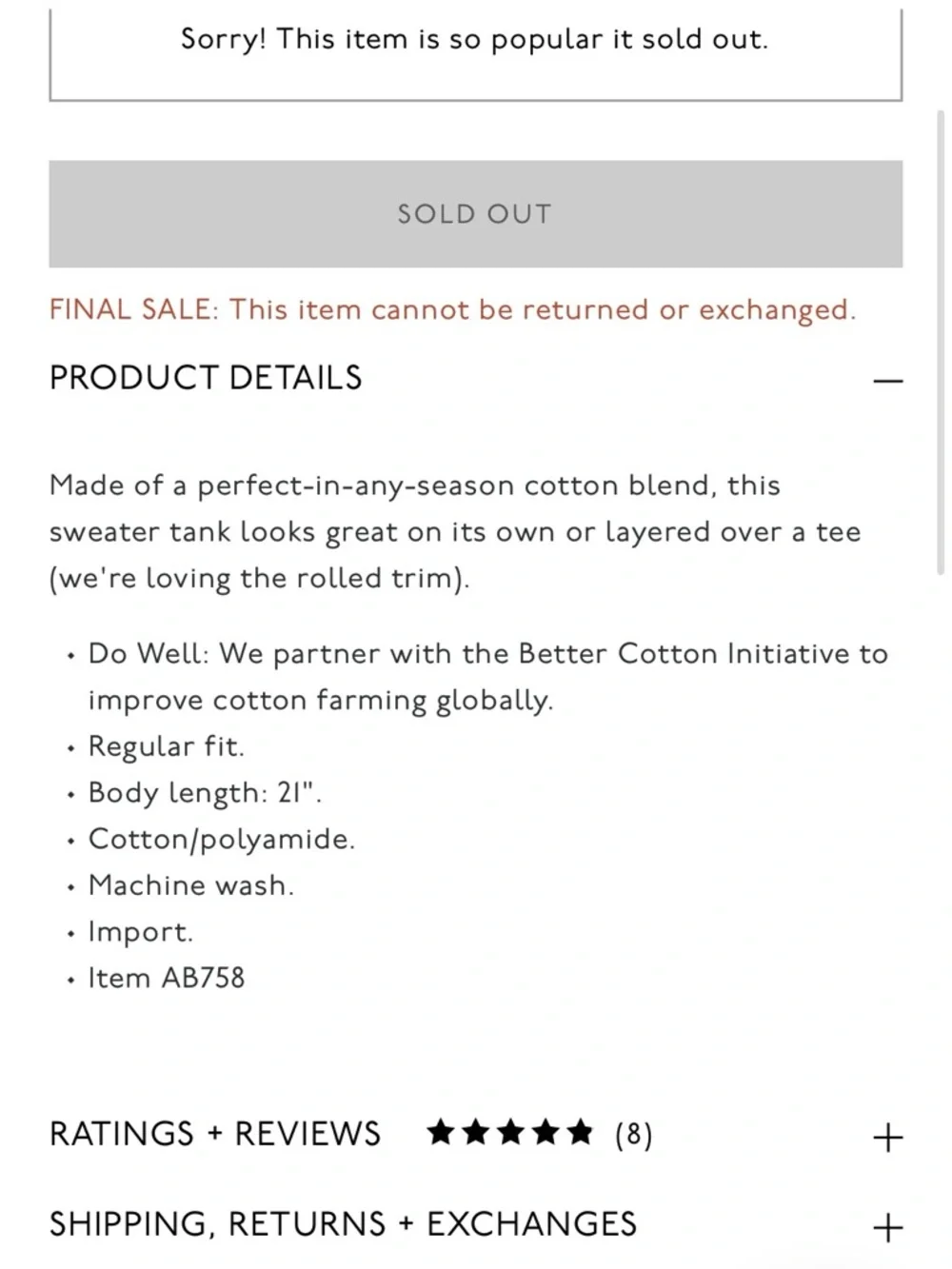Click the greyed-out SOLD OUT button
The height and width of the screenshot is (1269, 952).
tap(475, 214)
